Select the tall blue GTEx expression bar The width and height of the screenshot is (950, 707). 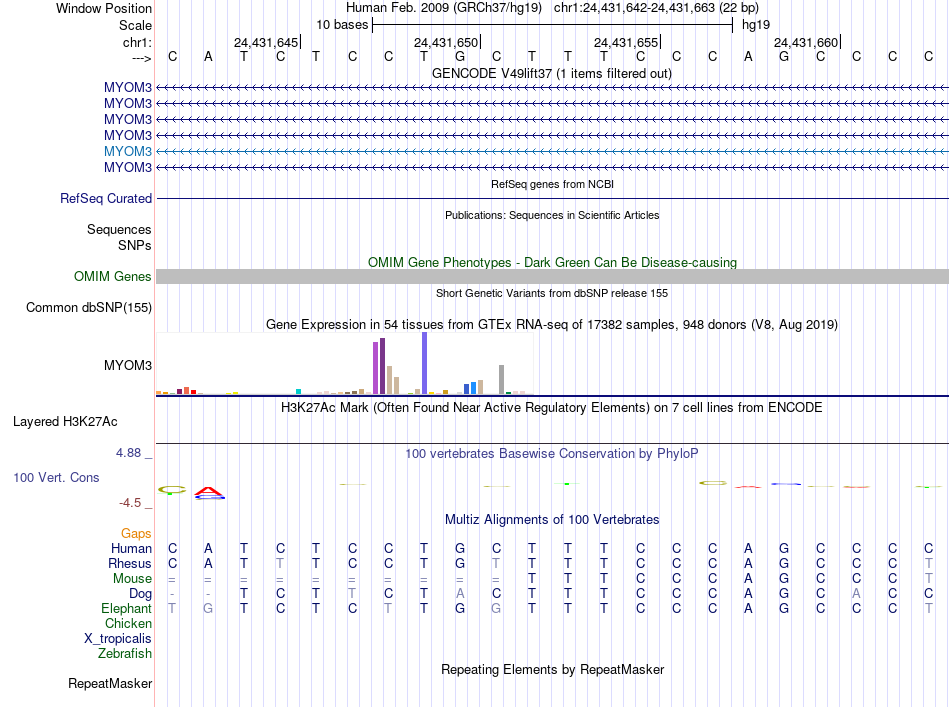425,363
